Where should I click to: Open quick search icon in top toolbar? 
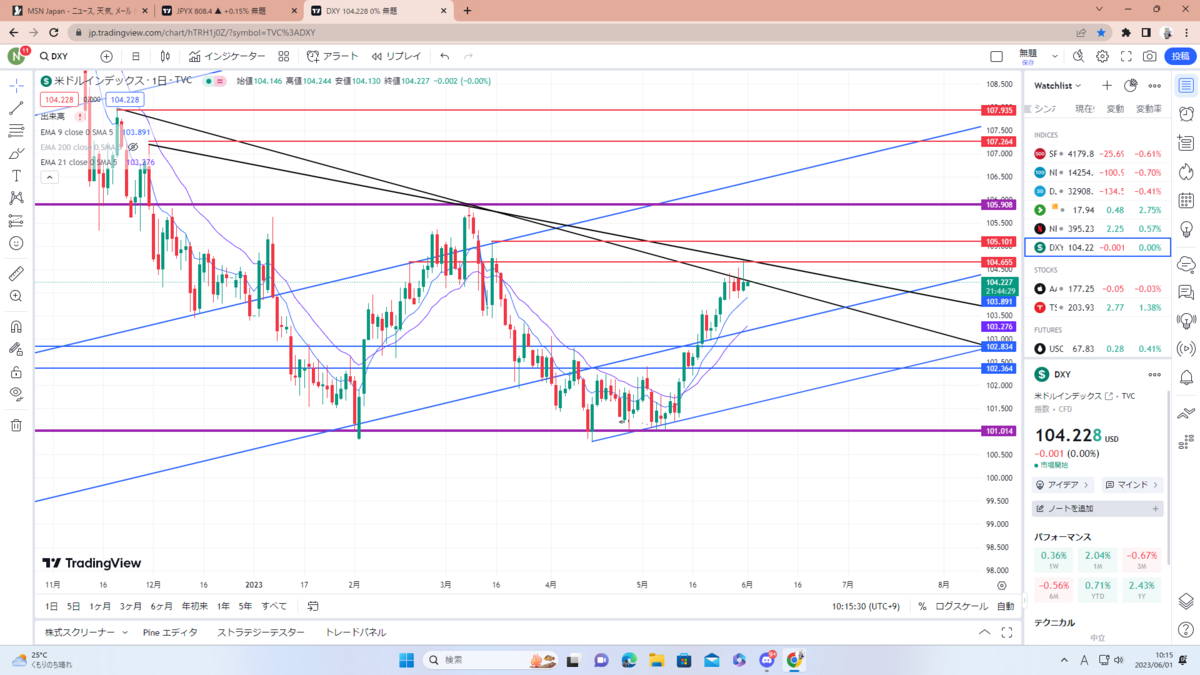tap(1079, 57)
